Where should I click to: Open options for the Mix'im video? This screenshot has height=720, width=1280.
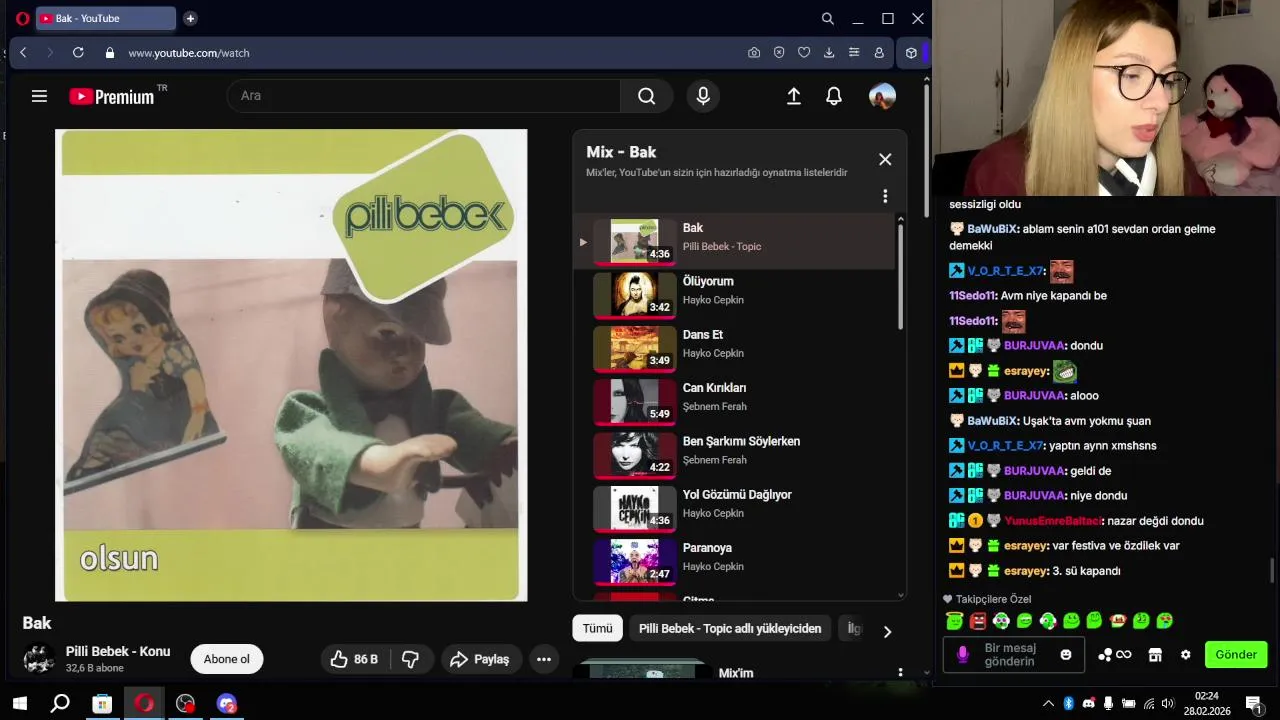click(900, 673)
